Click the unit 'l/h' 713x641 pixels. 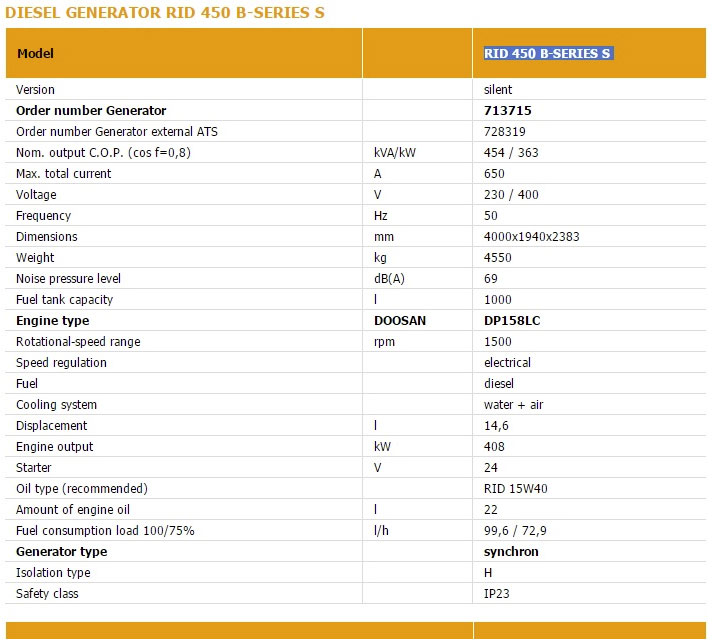pyautogui.click(x=381, y=531)
